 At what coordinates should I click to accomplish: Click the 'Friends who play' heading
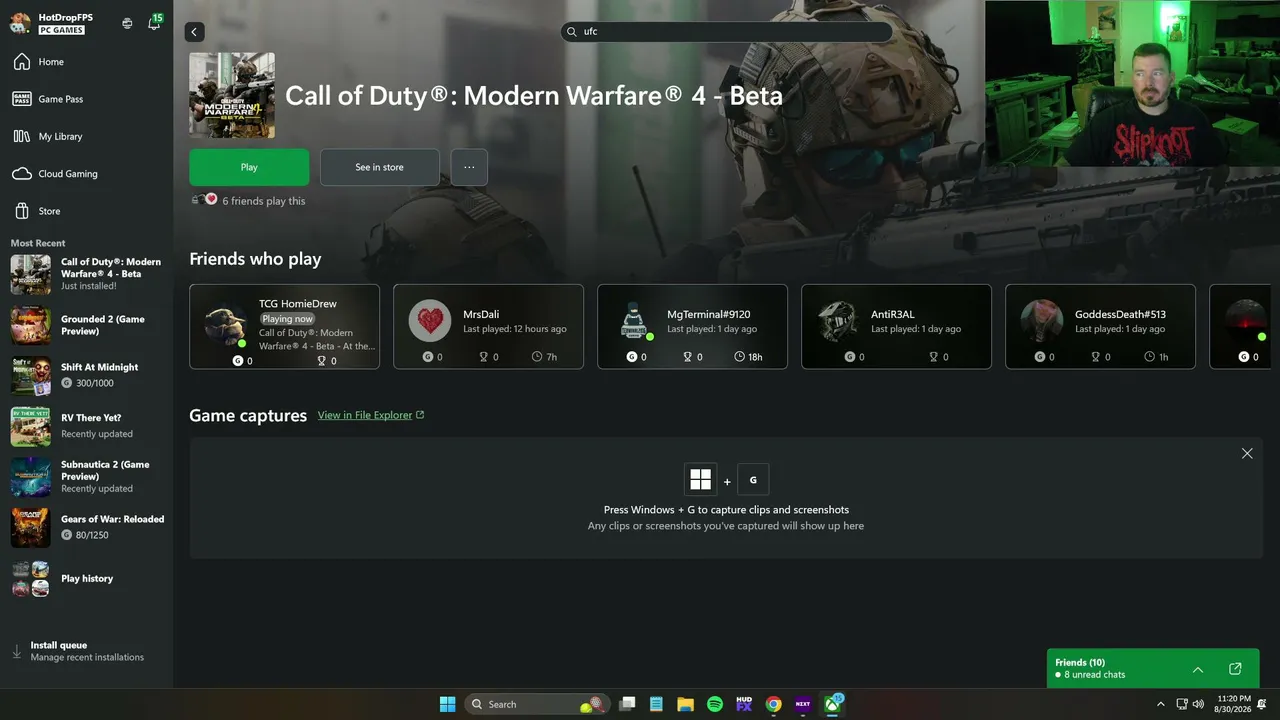pos(255,259)
